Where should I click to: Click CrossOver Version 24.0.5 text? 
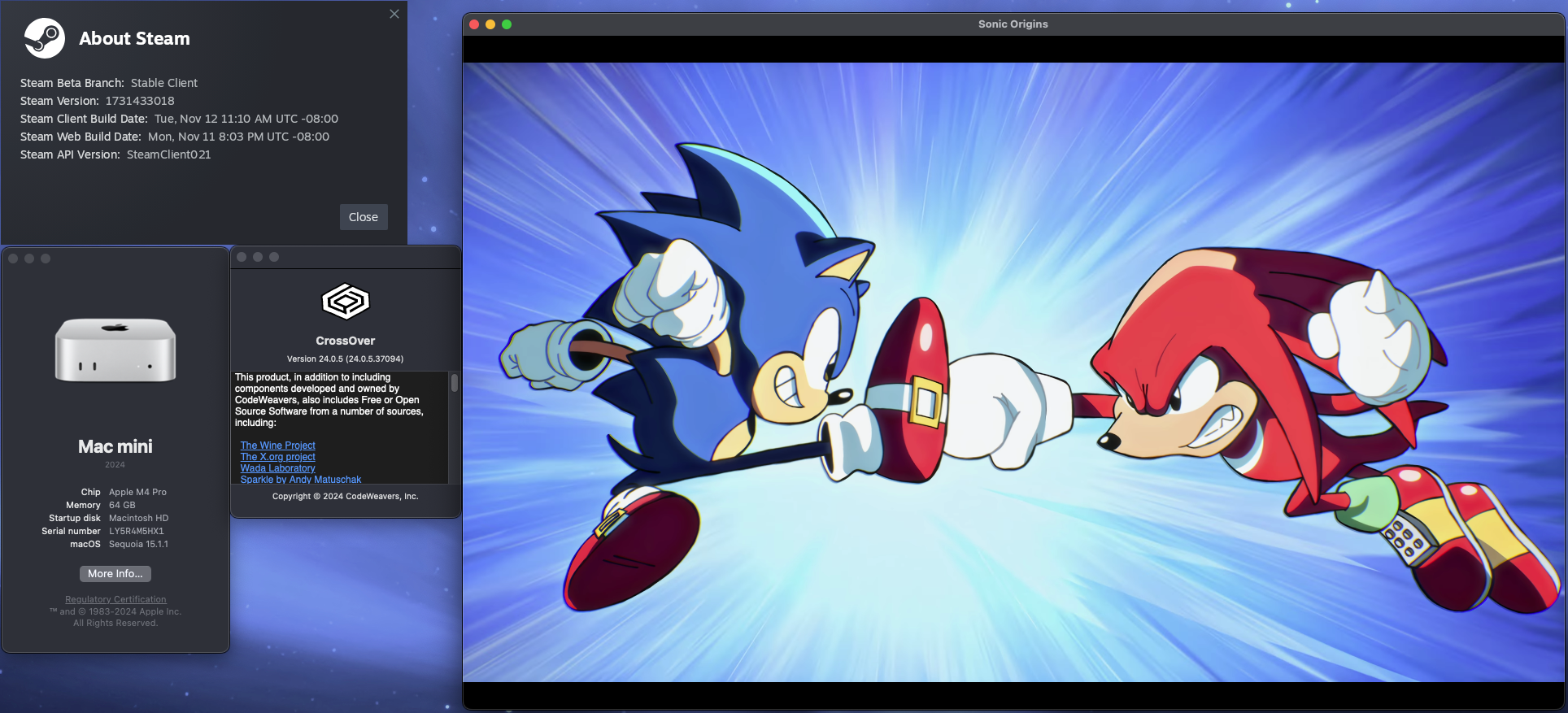point(345,359)
